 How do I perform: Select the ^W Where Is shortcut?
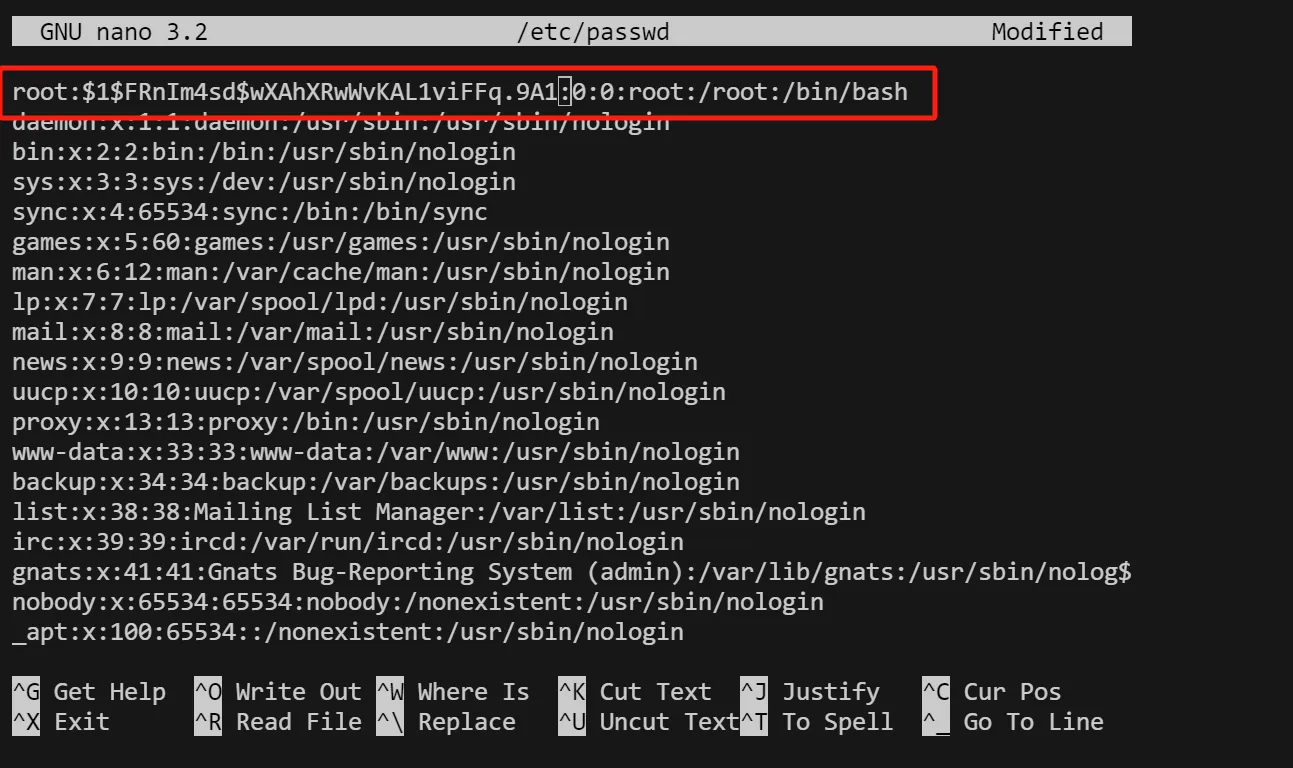tap(453, 692)
